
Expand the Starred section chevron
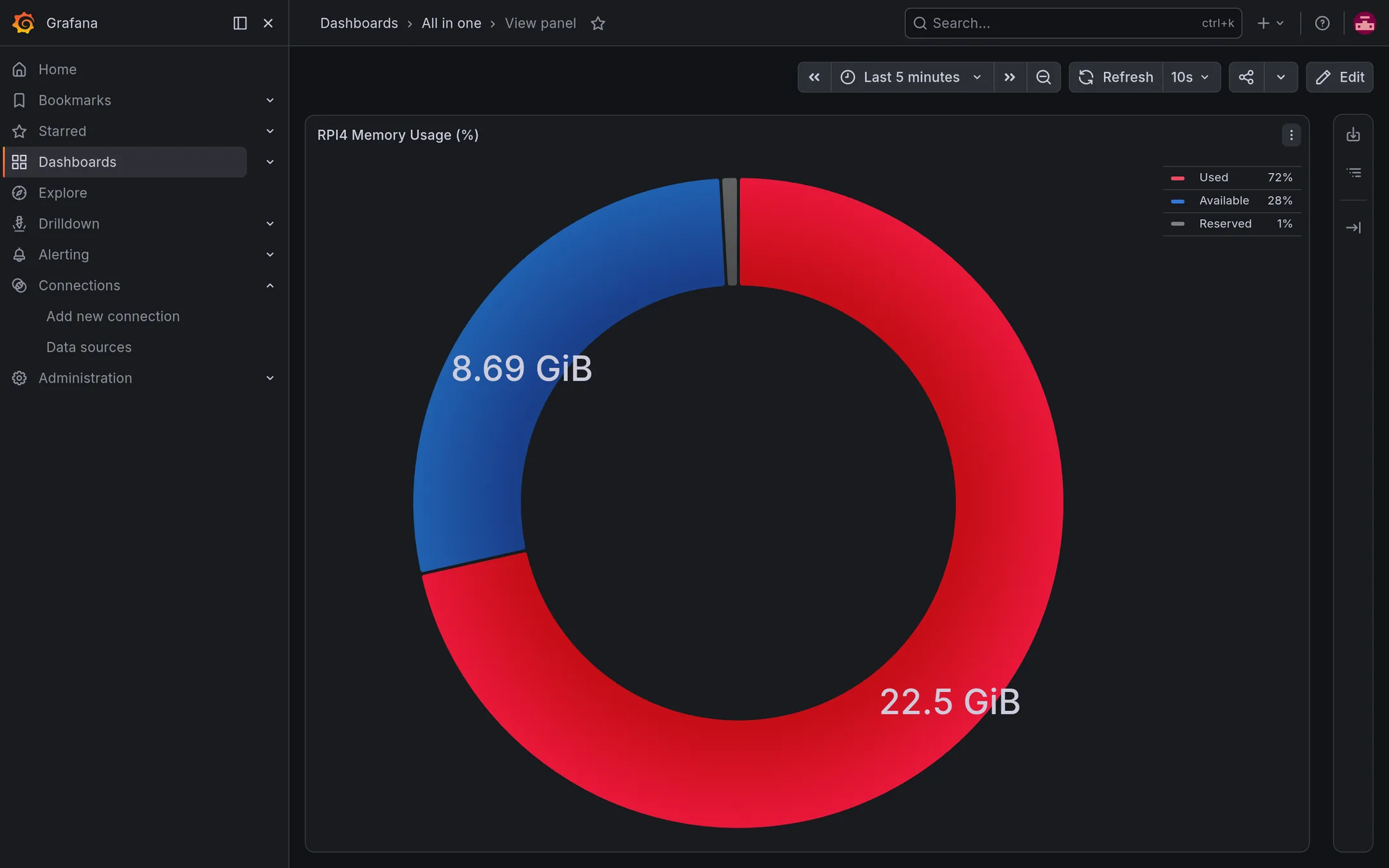270,131
